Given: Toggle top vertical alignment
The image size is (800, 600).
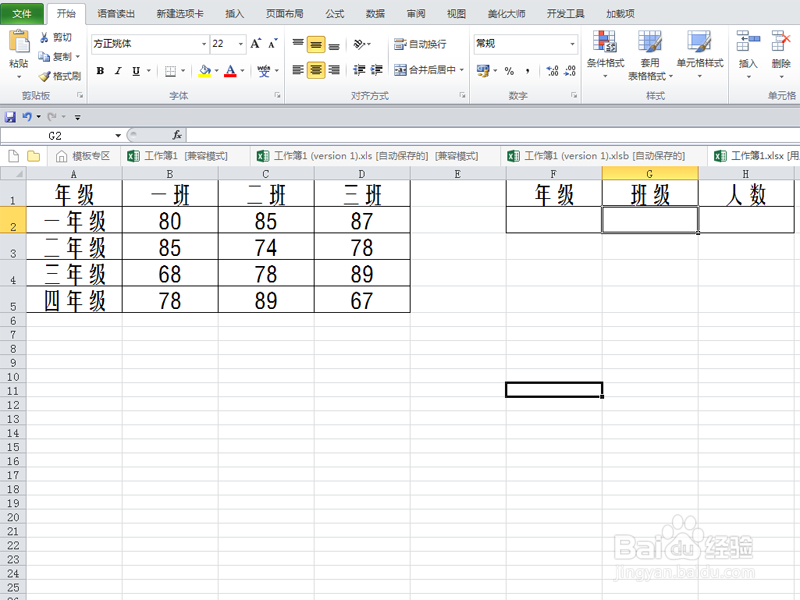Looking at the screenshot, I should click(x=298, y=44).
